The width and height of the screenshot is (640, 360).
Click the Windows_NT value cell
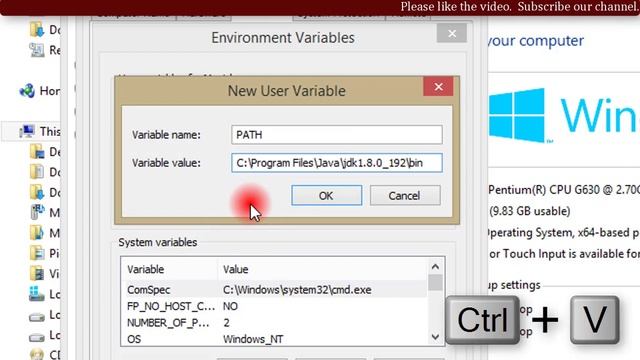[253, 339]
